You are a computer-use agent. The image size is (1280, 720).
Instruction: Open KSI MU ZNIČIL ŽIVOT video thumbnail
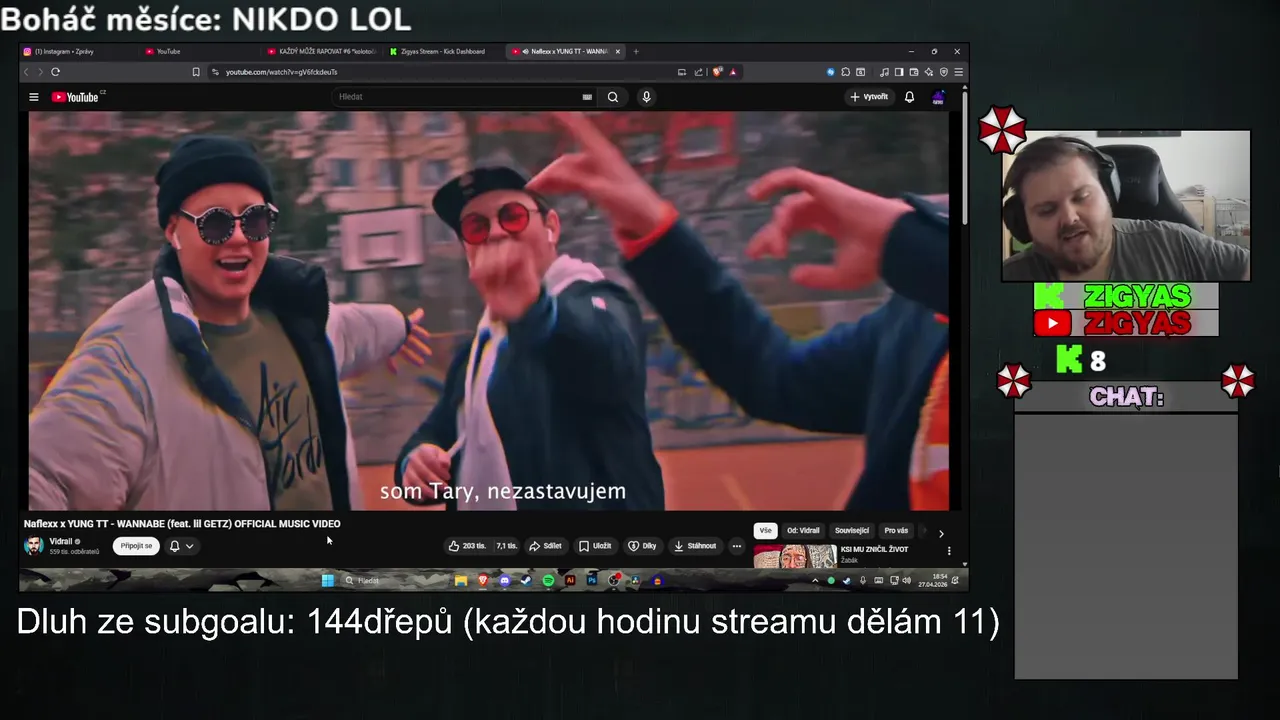[x=795, y=556]
